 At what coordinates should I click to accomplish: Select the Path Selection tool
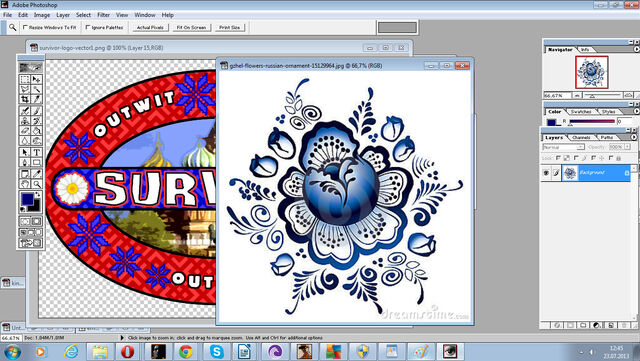25,152
